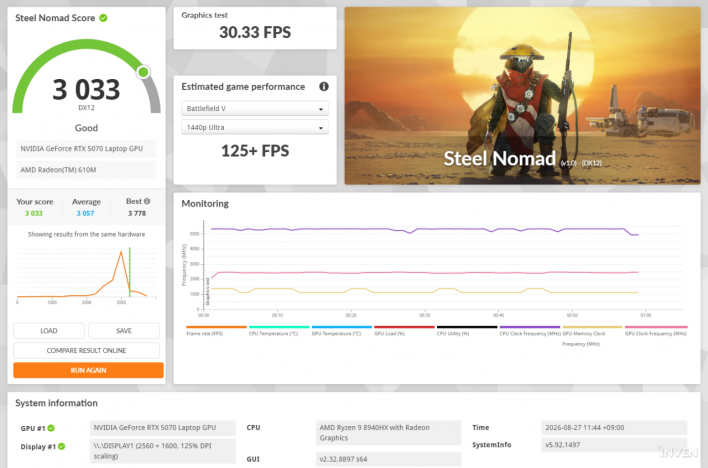Click the Monitoring section heading
The width and height of the screenshot is (708, 468).
205,204
